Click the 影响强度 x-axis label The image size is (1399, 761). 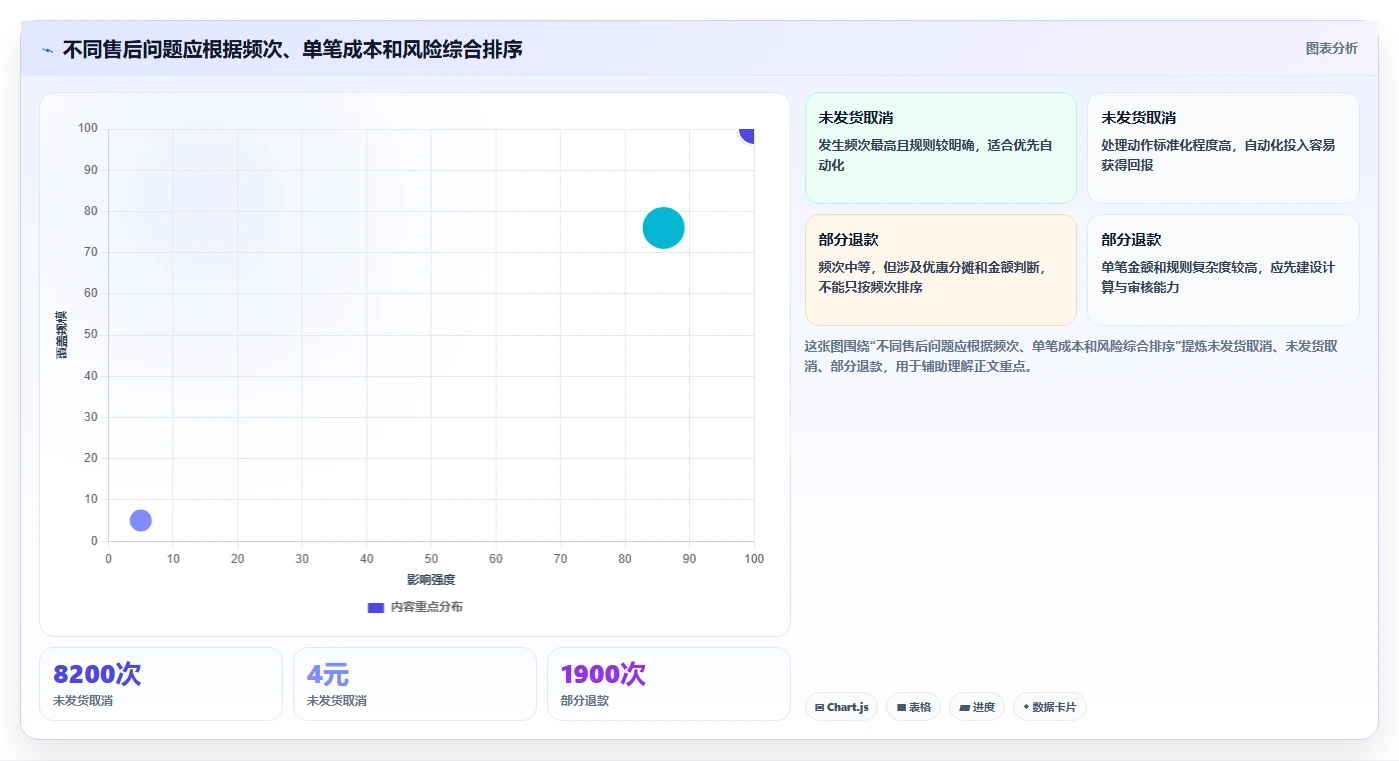(x=431, y=579)
